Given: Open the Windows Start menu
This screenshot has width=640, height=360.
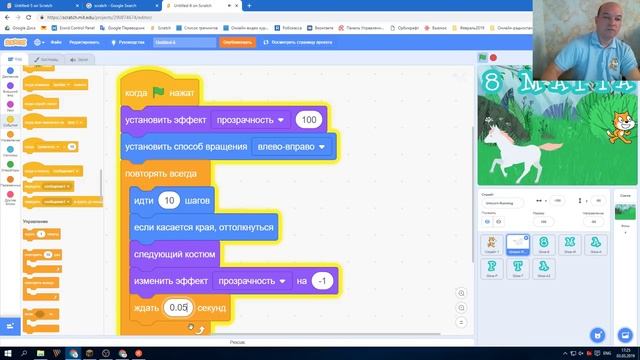Looking at the screenshot, I should pos(7,353).
